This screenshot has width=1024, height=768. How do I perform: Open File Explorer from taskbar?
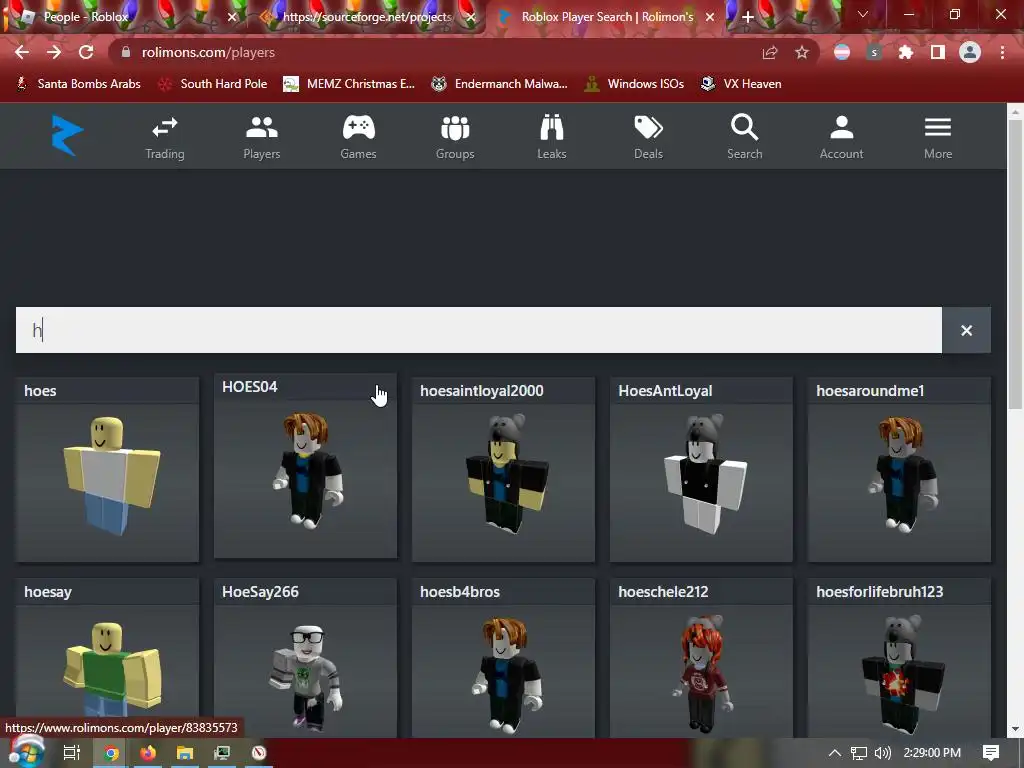point(185,753)
